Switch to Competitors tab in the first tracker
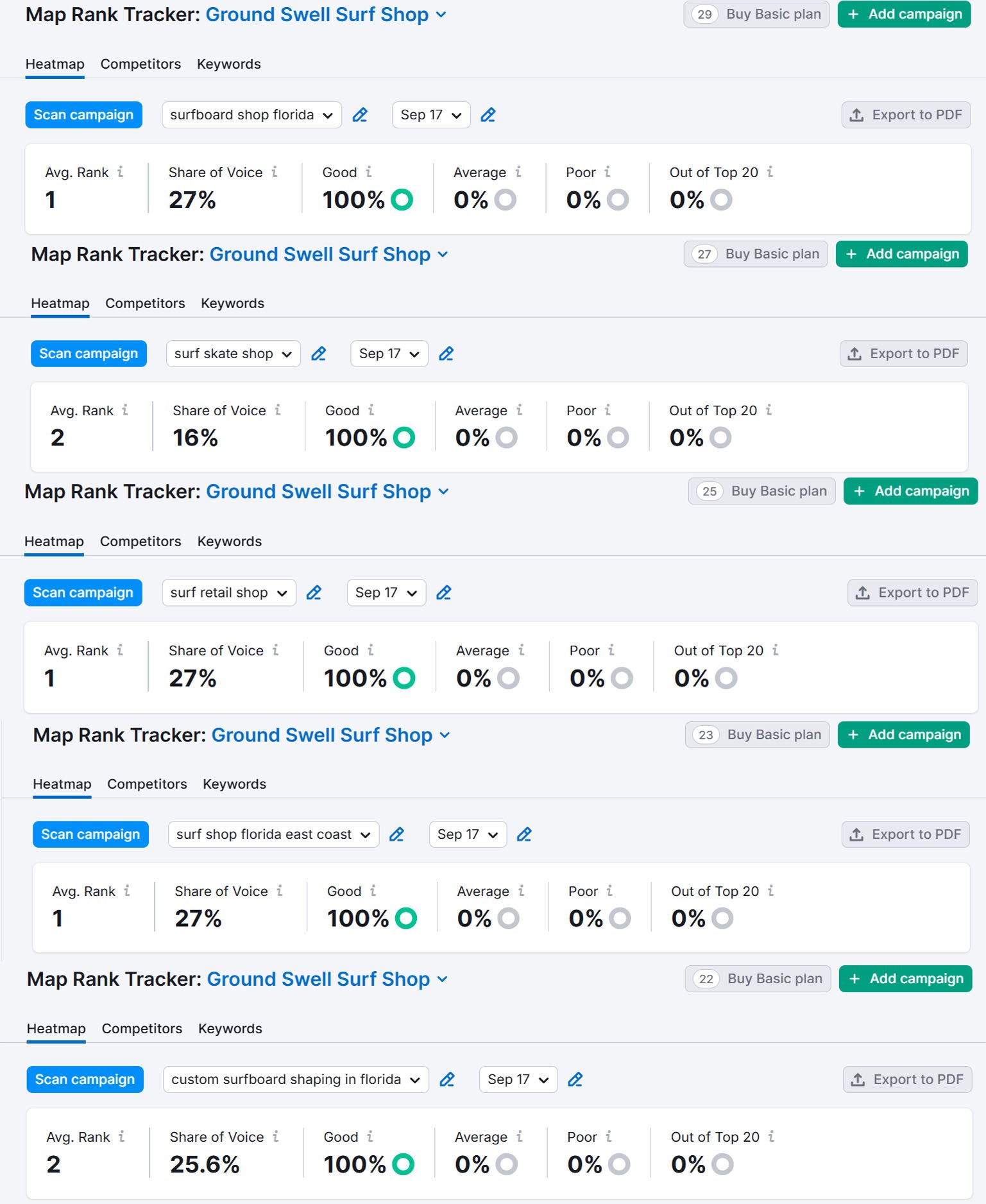The width and height of the screenshot is (986, 1204). [x=140, y=64]
